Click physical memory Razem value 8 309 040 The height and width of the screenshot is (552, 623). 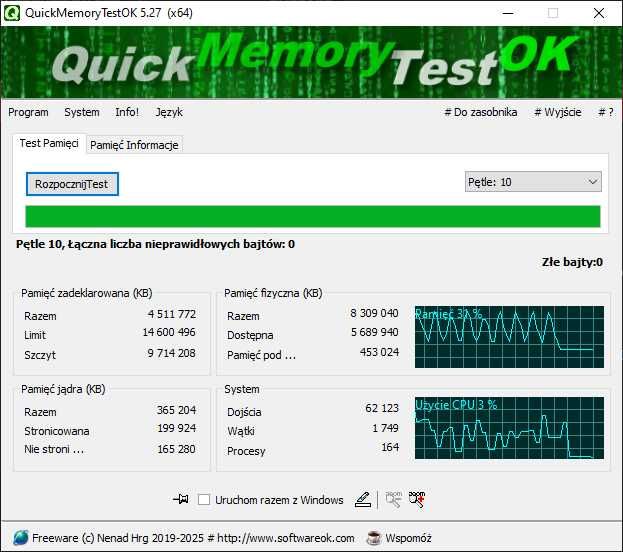coord(374,313)
